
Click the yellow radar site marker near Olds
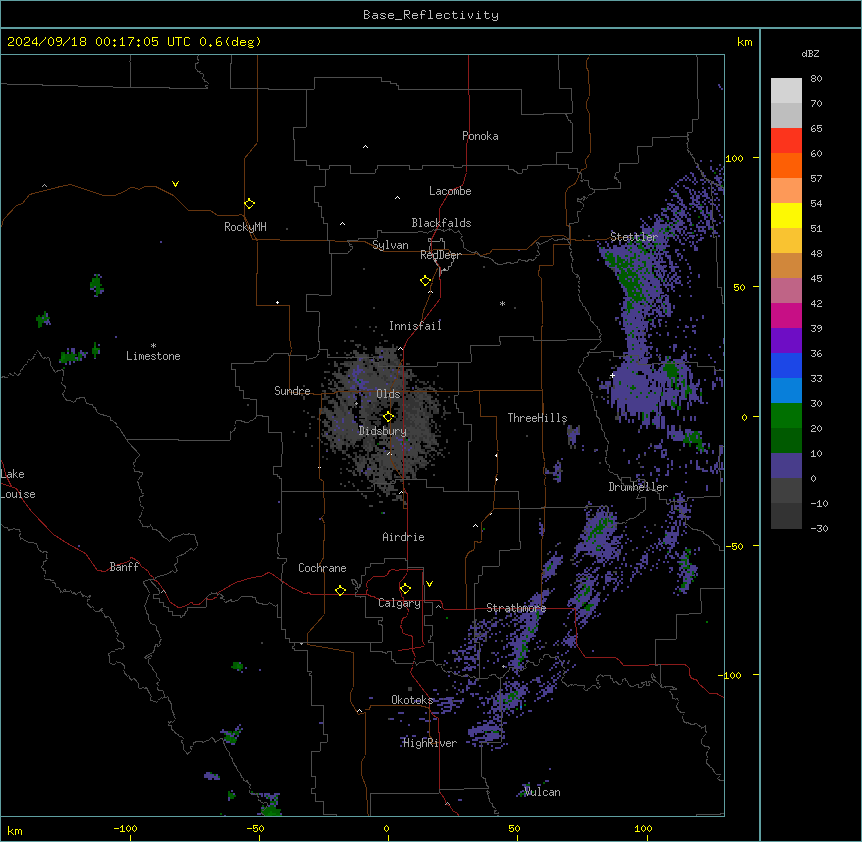[388, 416]
